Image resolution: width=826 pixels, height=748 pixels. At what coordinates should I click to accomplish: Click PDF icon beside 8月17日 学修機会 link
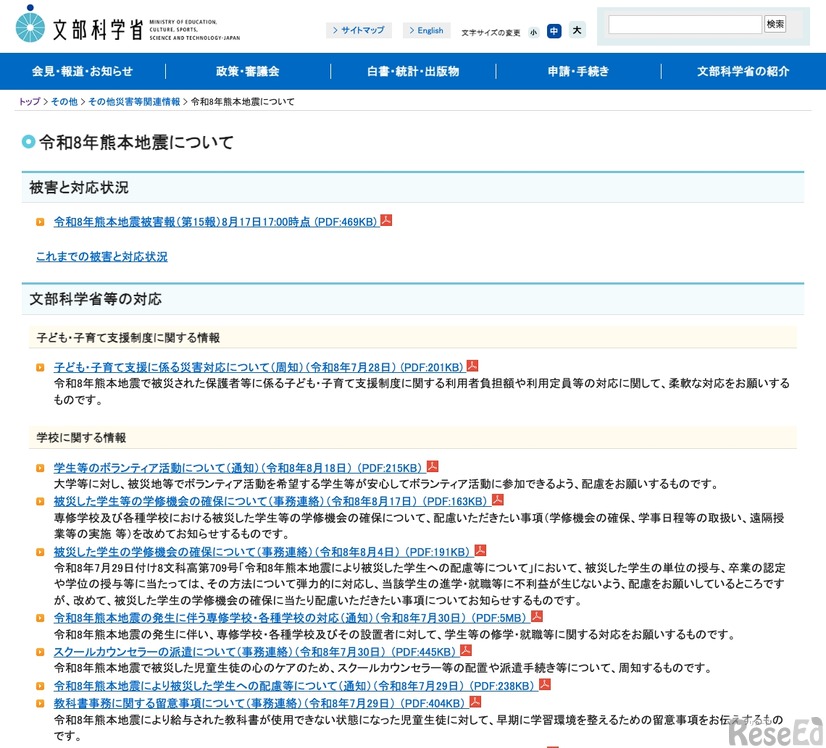click(x=498, y=499)
